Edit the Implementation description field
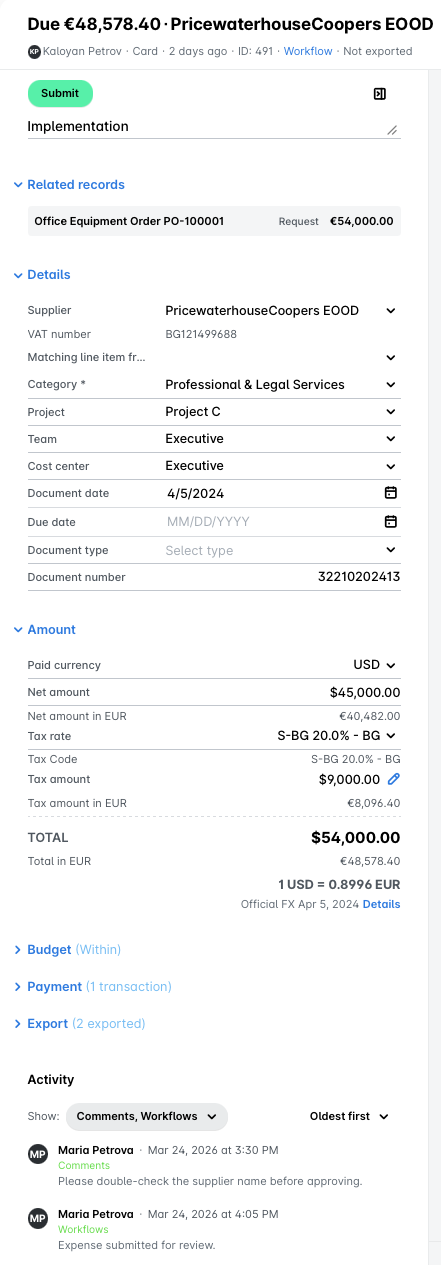 pyautogui.click(x=214, y=127)
